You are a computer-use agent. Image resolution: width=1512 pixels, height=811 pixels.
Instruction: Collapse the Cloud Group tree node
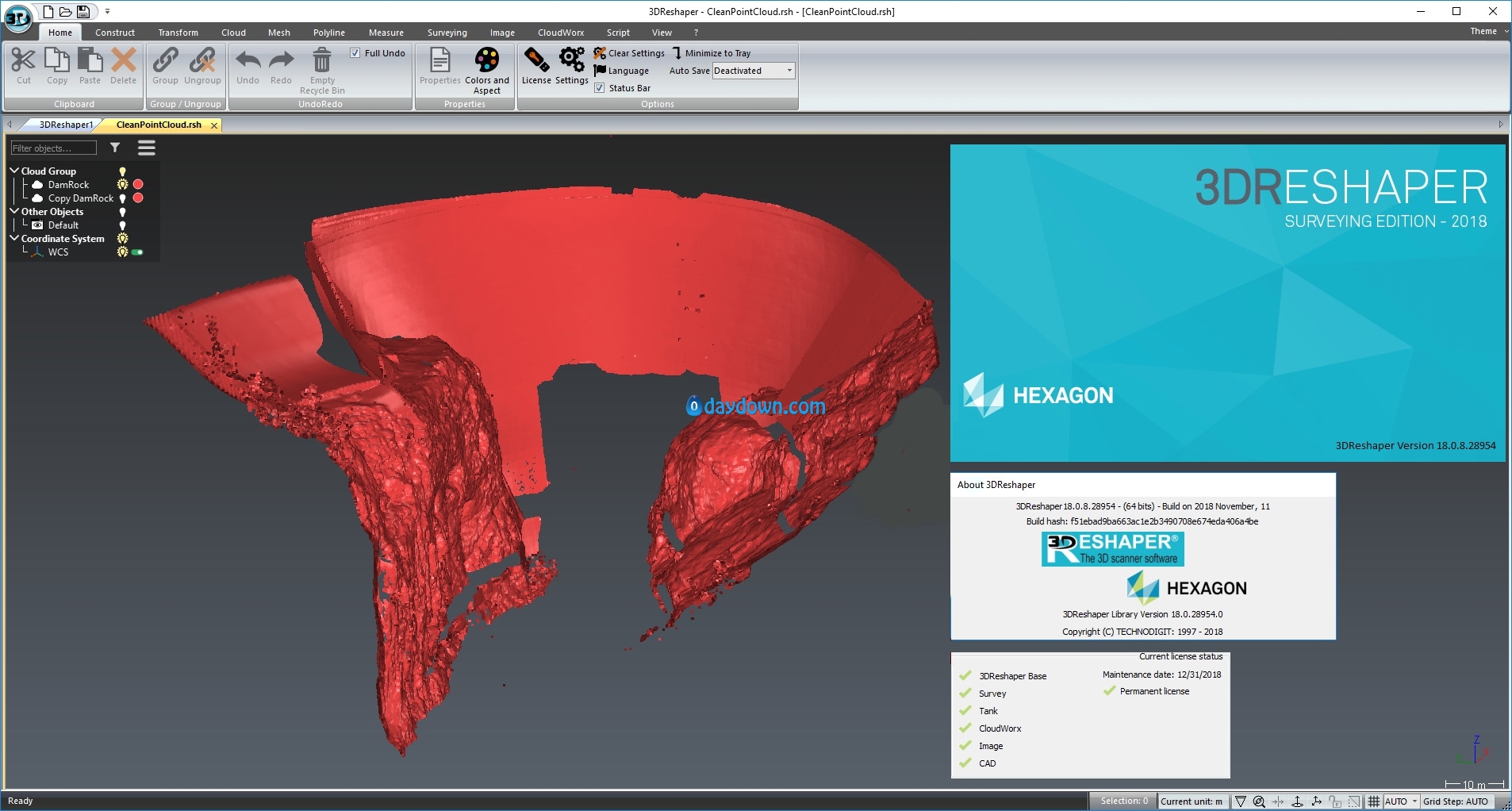coord(14,171)
